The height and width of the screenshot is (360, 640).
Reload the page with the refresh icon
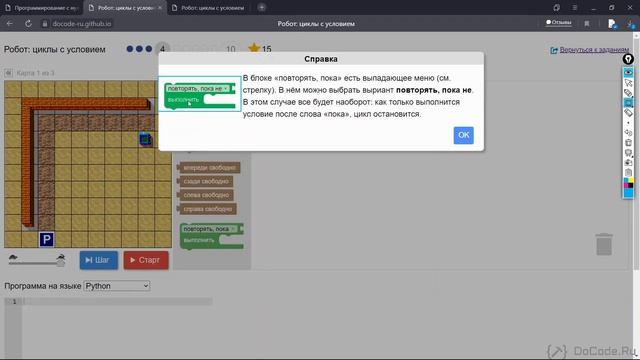(28, 24)
